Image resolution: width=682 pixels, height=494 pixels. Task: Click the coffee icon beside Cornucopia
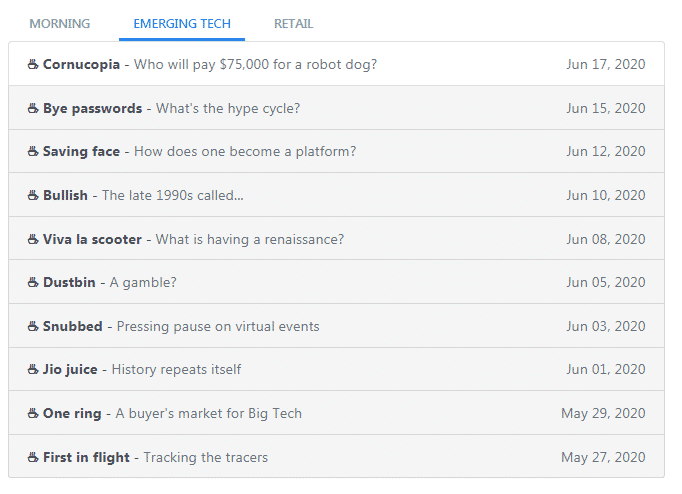[x=33, y=64]
